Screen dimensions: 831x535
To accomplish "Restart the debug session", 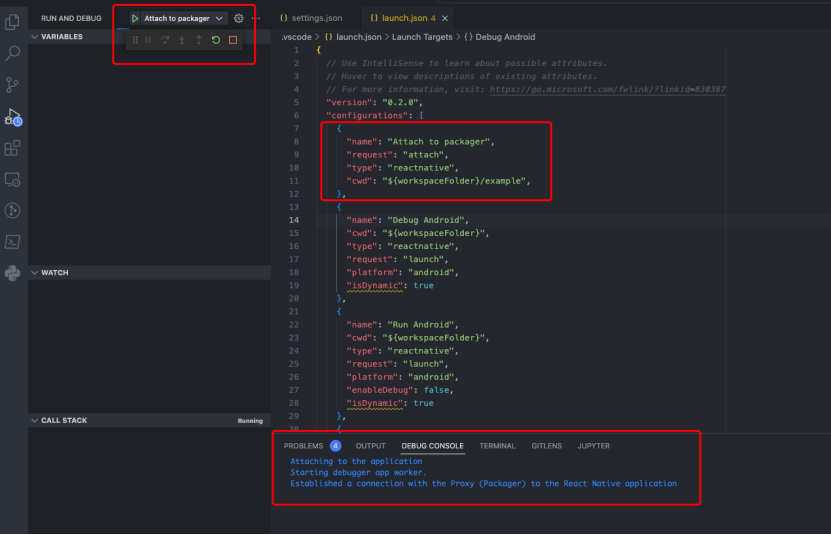I will 216,40.
